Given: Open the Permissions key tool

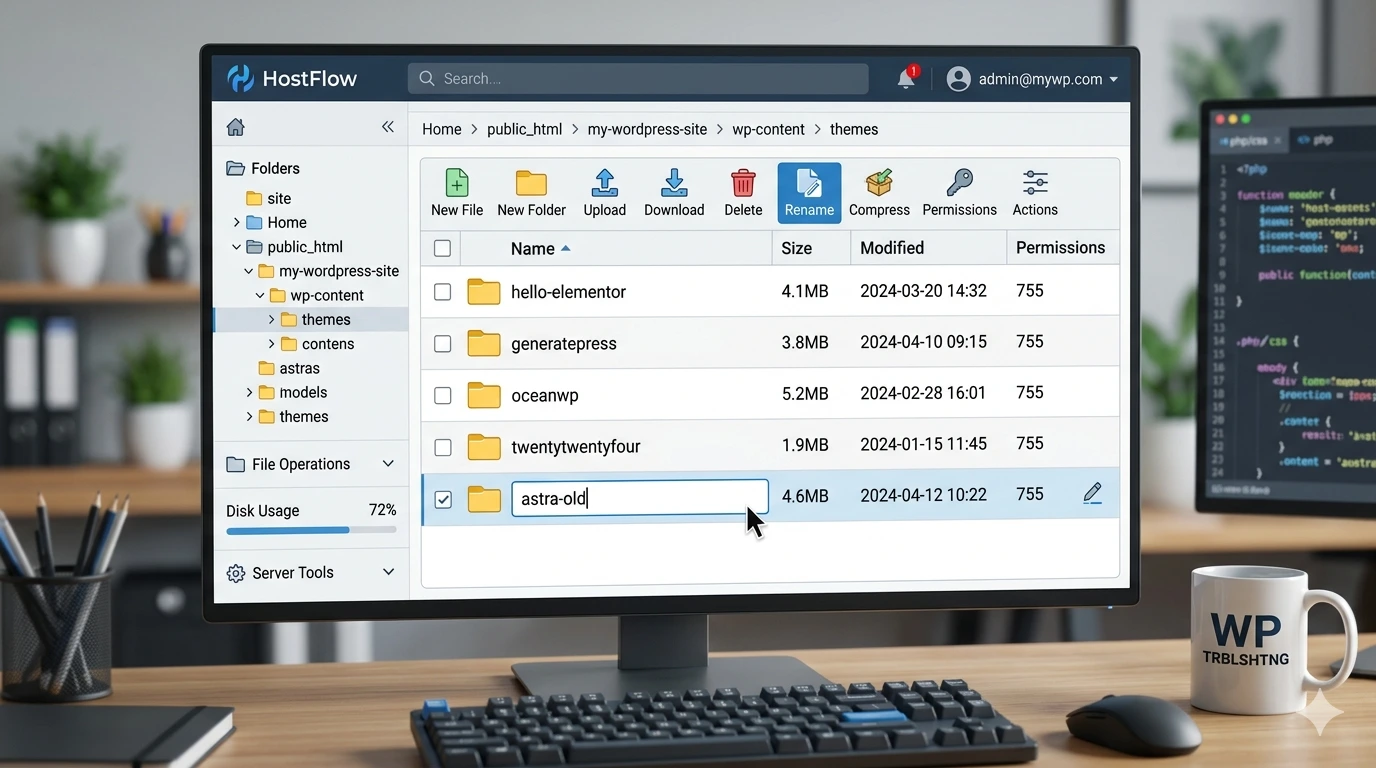Looking at the screenshot, I should coord(959,183).
